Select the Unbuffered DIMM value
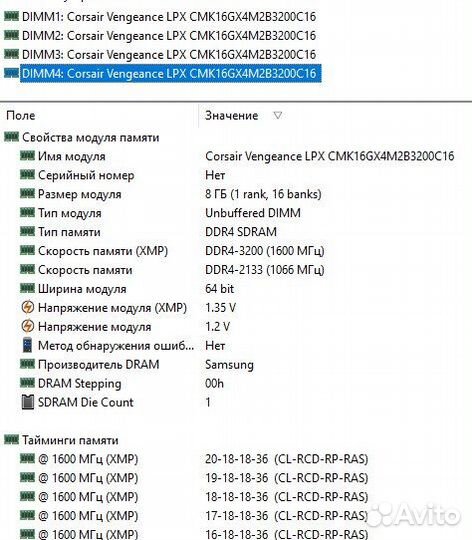Image resolution: width=472 pixels, height=540 pixels. pyautogui.click(x=253, y=213)
